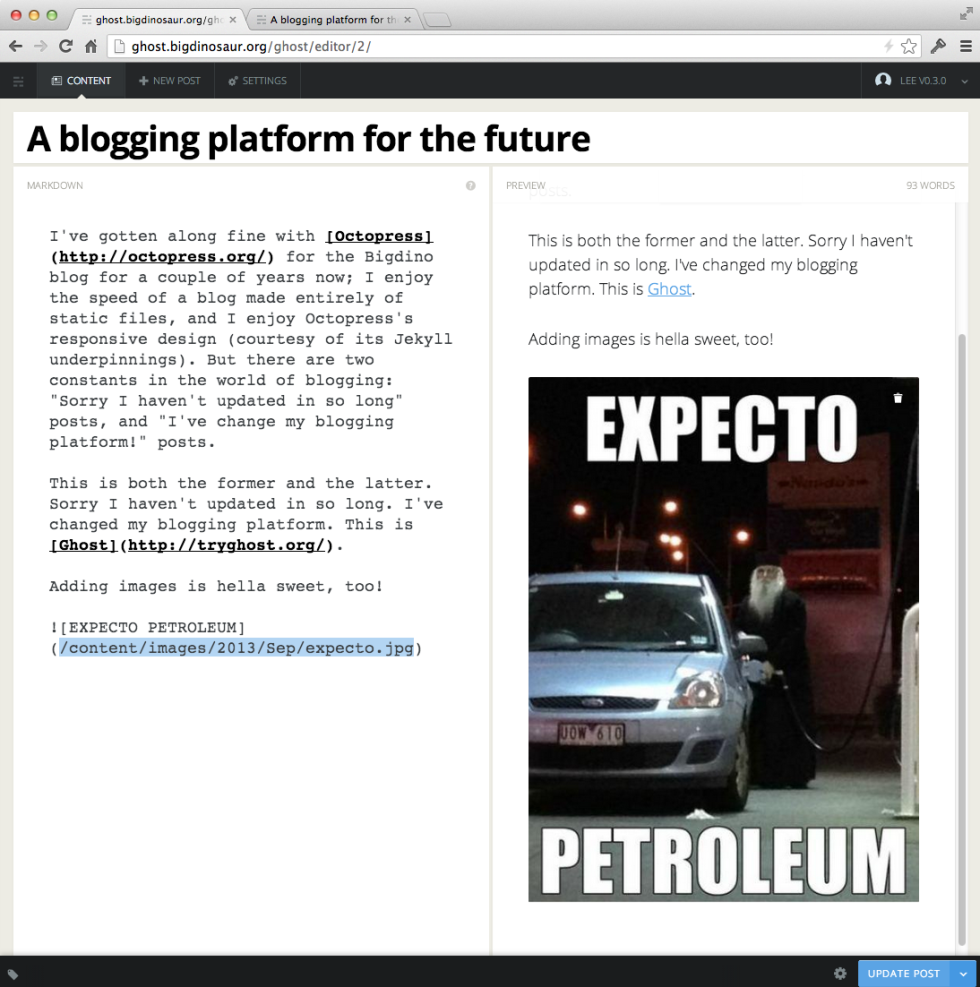Click the hamburger icon left of Content

click(18, 80)
